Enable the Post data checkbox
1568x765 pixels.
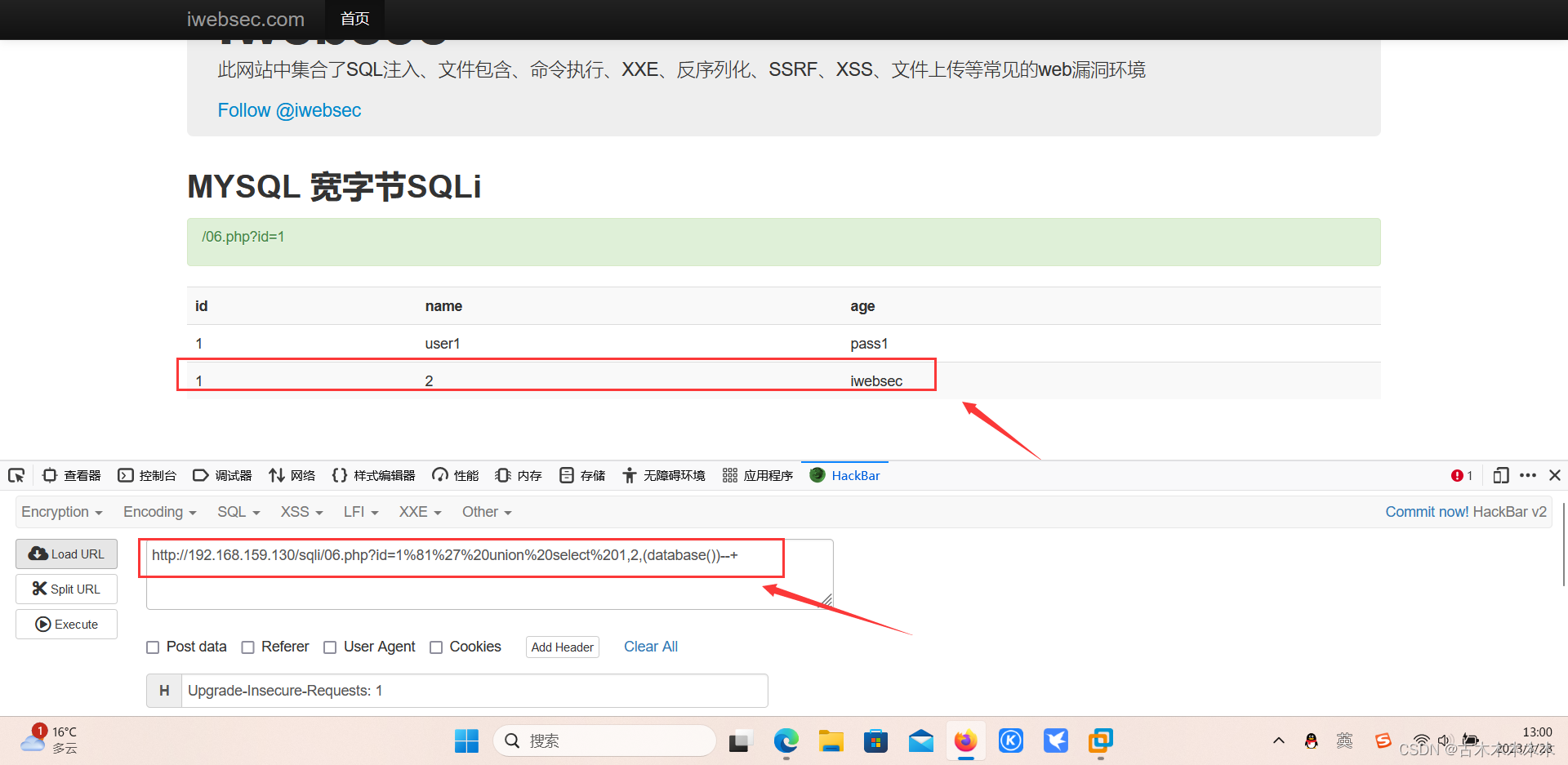tap(153, 647)
